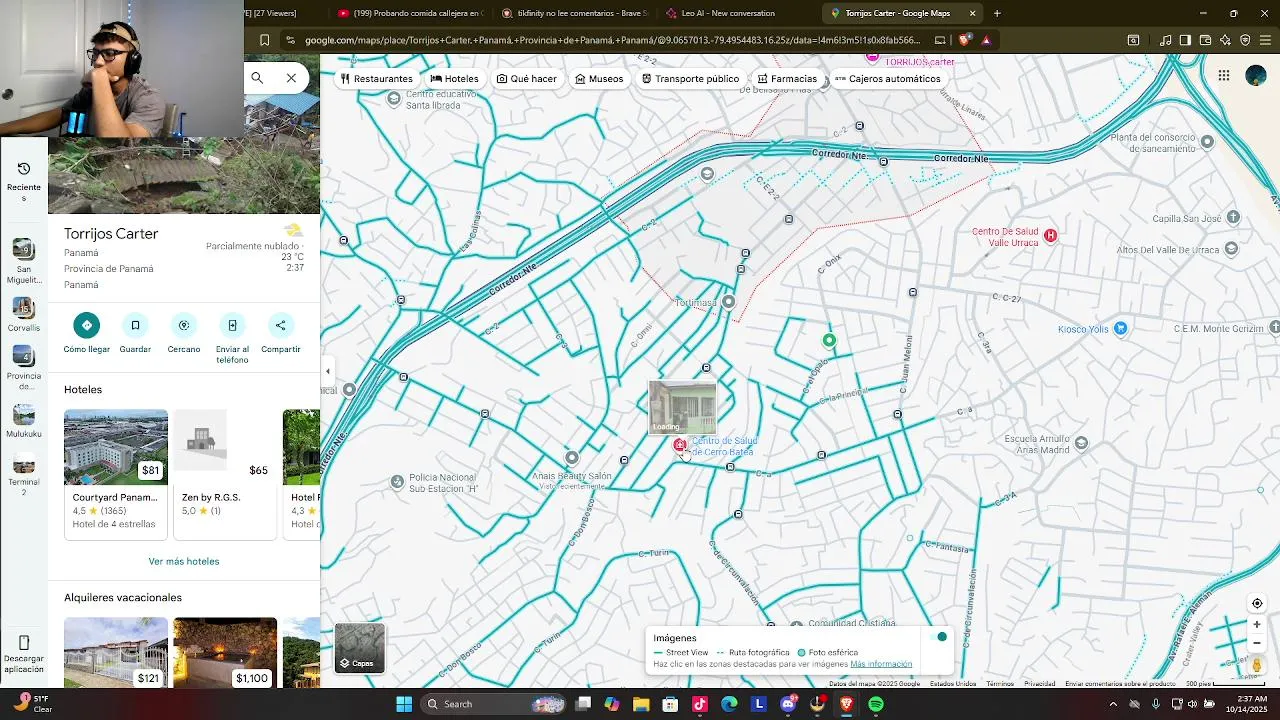Screen dimensions: 1280x720
Task: Zoom out with the minus button
Action: pos(1257,643)
